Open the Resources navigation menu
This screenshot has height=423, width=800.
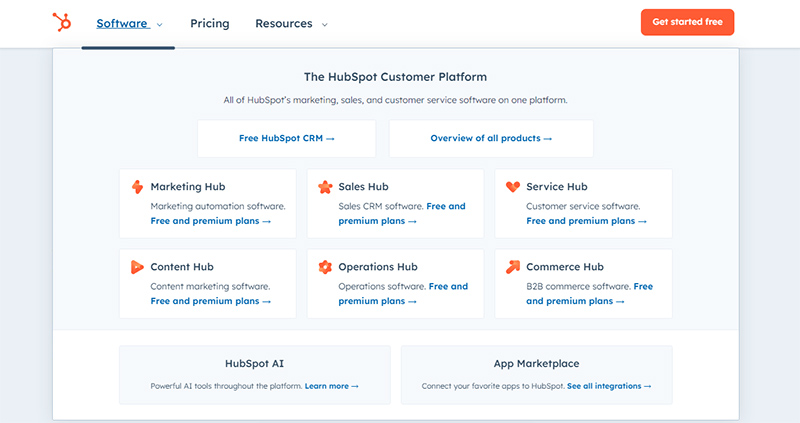click(x=284, y=23)
